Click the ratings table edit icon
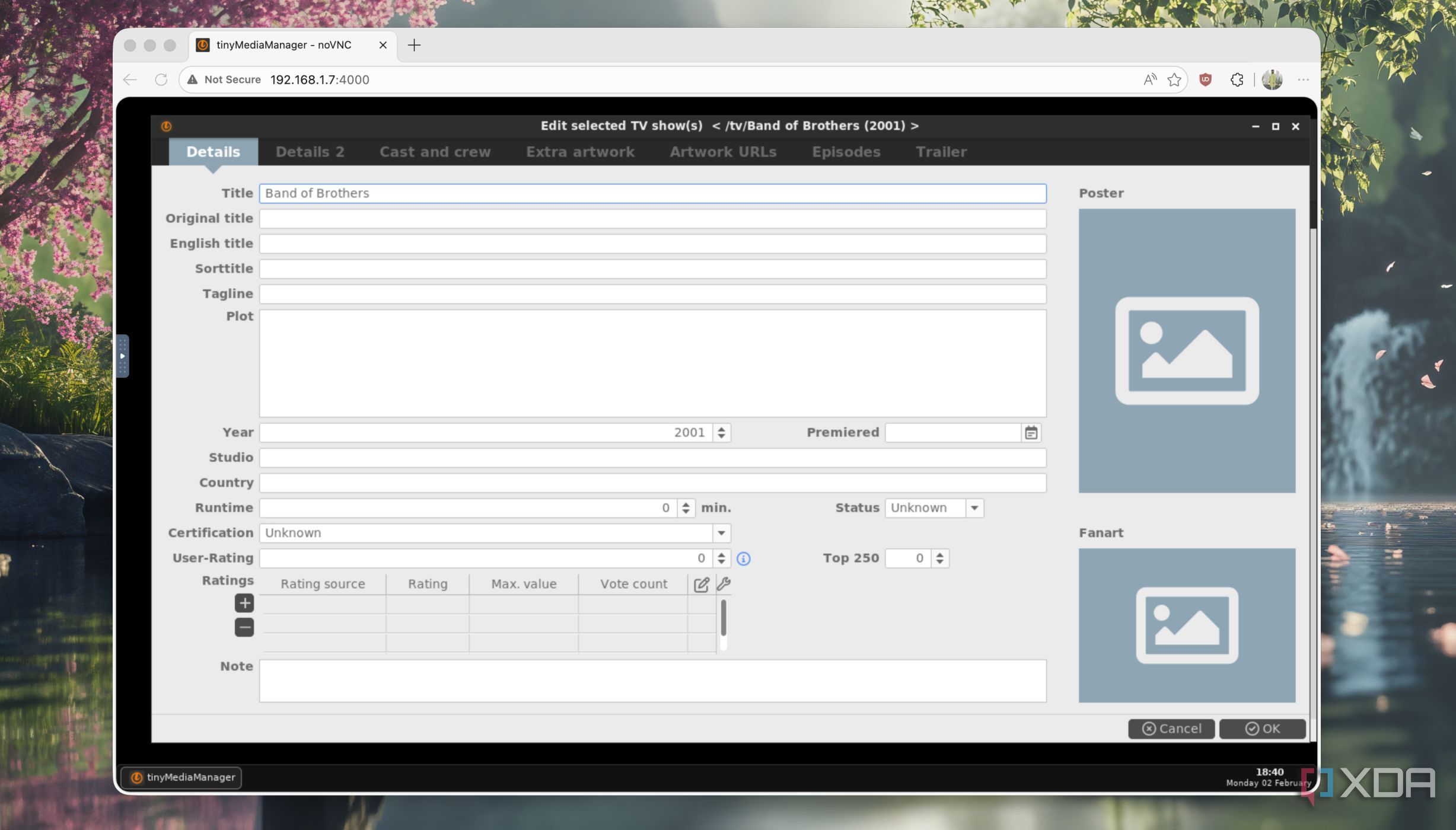This screenshot has width=1456, height=830. 701,585
